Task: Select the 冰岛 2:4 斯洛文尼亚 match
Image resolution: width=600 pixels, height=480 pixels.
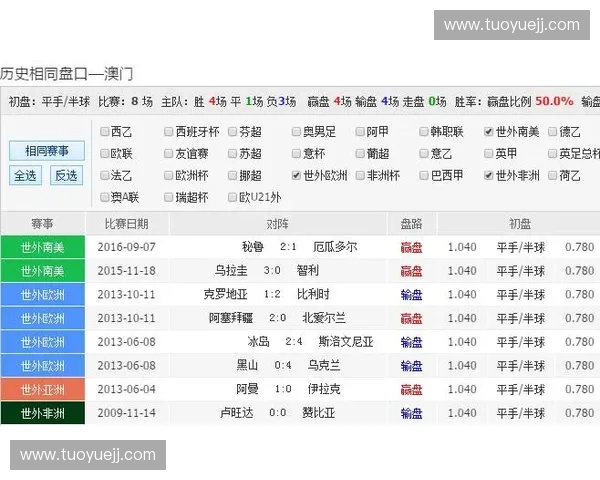Action: (310, 342)
